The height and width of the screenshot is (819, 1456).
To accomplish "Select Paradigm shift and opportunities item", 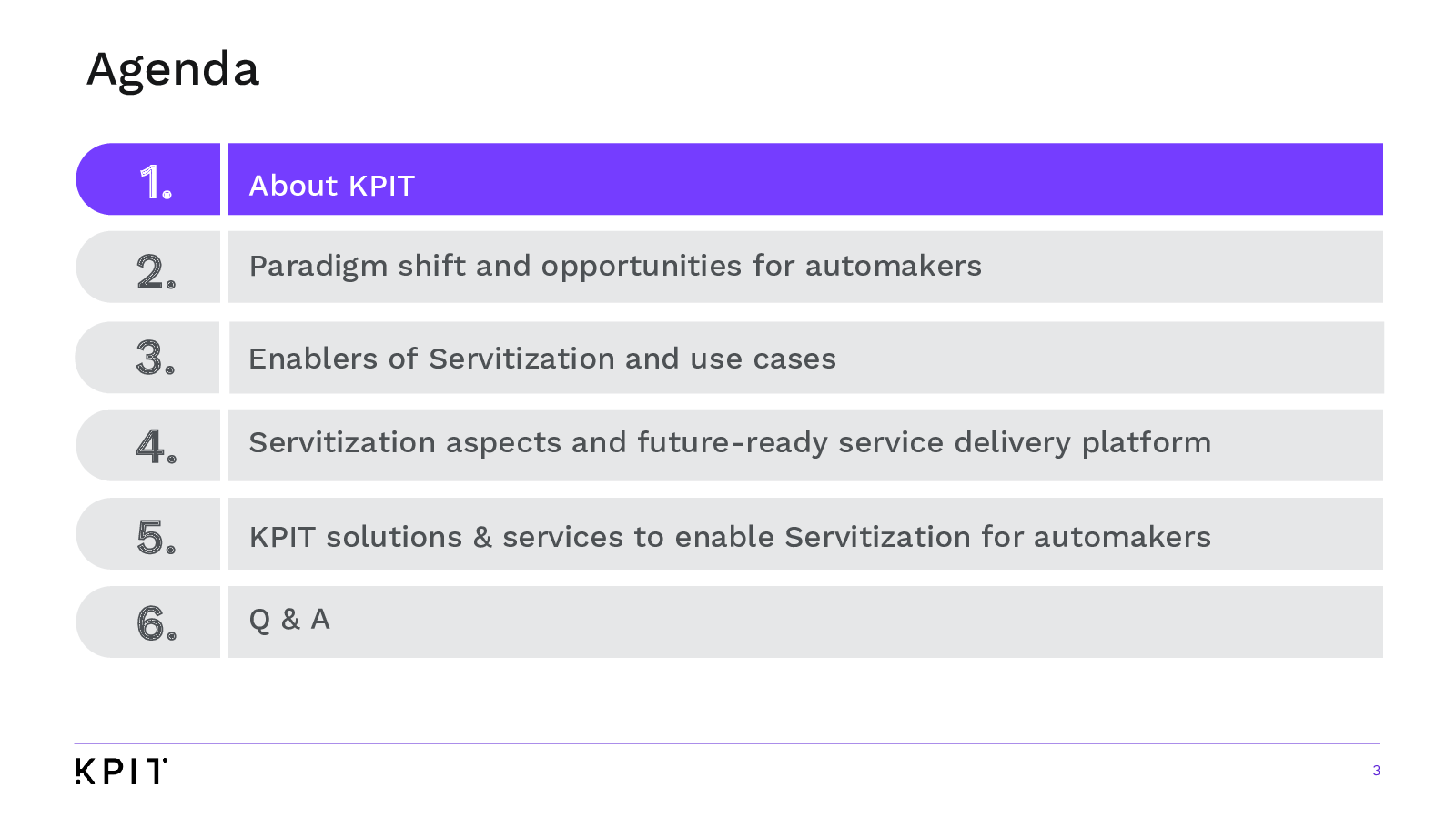I will coord(805,267).
